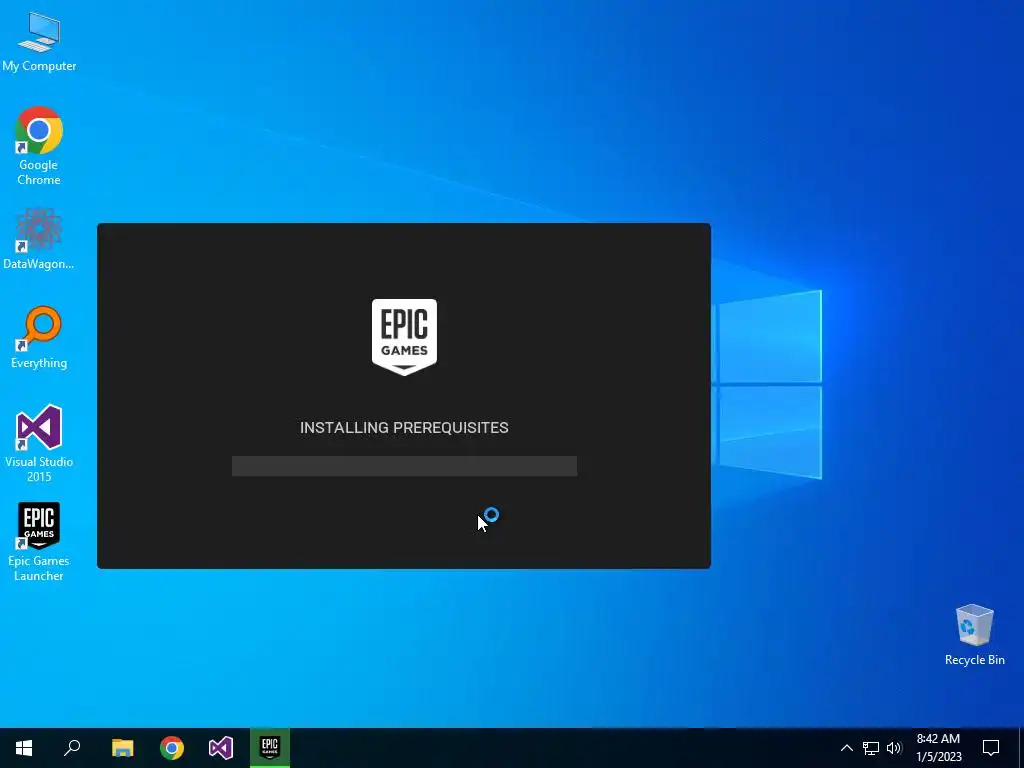This screenshot has width=1024, height=768.
Task: Expand hidden system tray icons
Action: point(846,748)
